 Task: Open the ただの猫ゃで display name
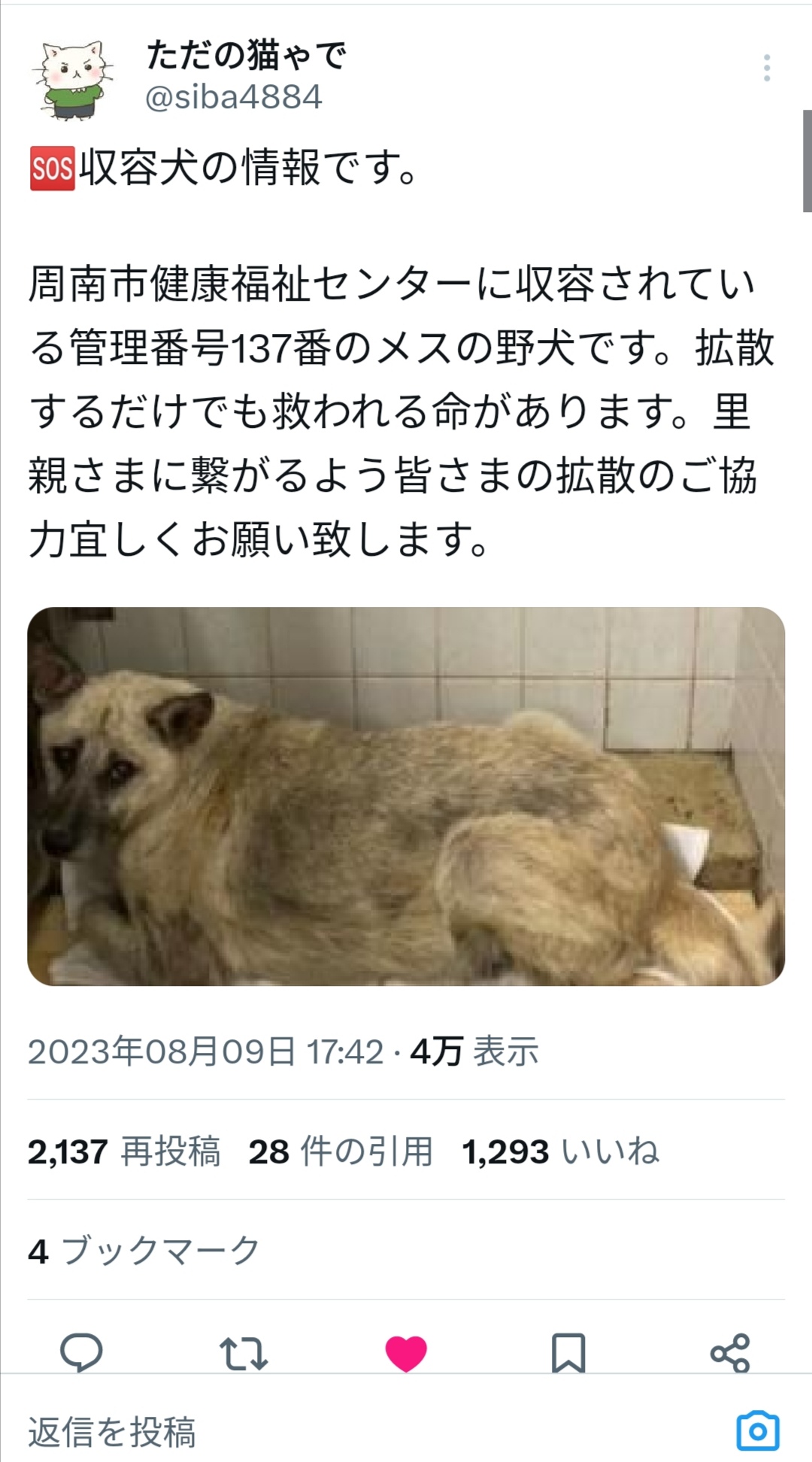click(x=247, y=56)
